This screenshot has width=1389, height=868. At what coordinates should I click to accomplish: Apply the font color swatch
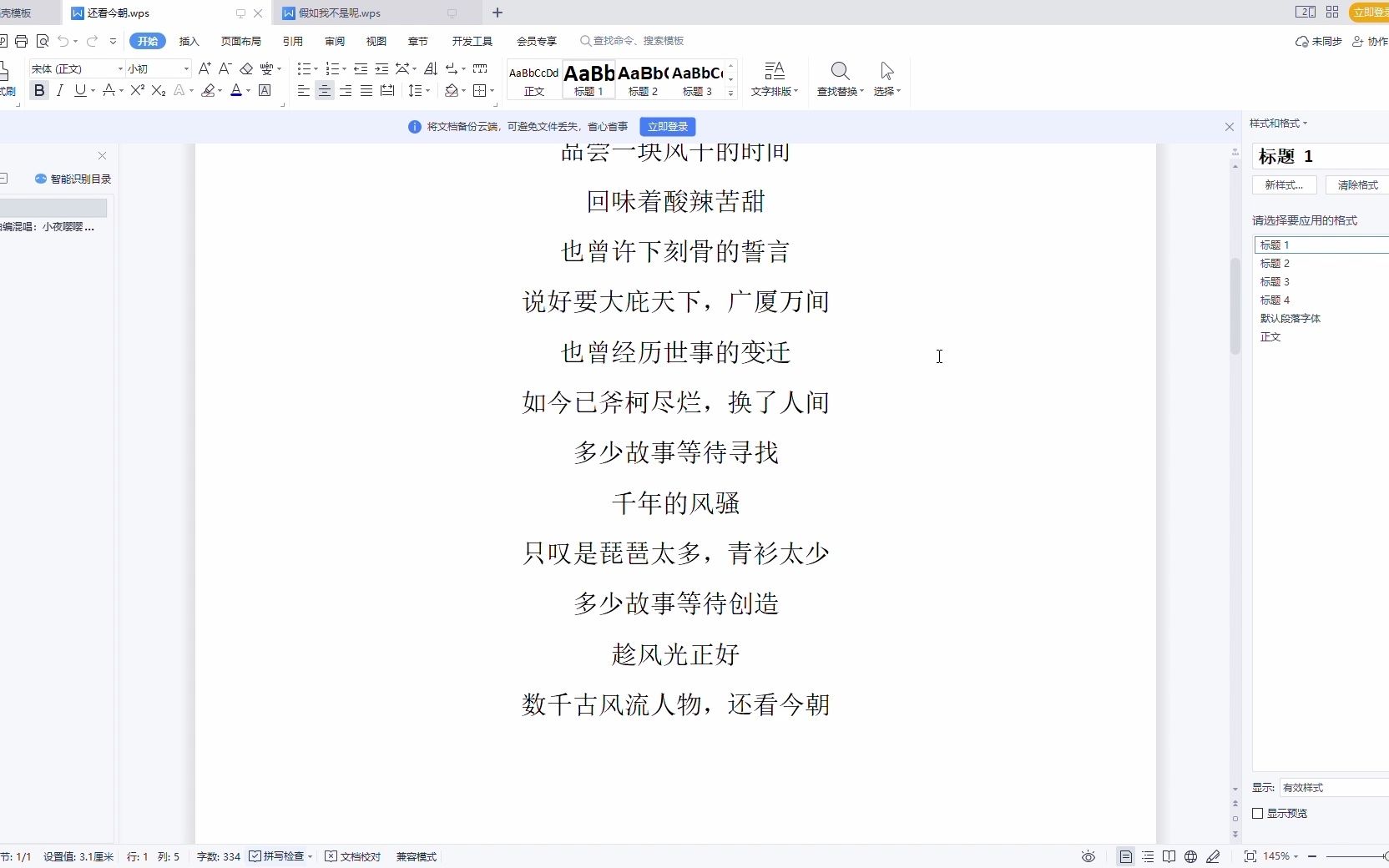point(236,90)
